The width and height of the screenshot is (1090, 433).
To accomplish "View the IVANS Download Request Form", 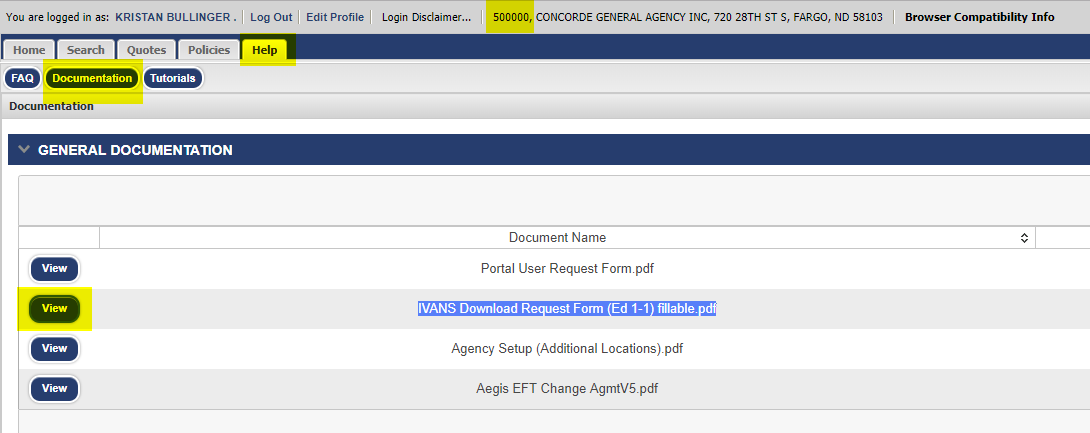I will (55, 308).
